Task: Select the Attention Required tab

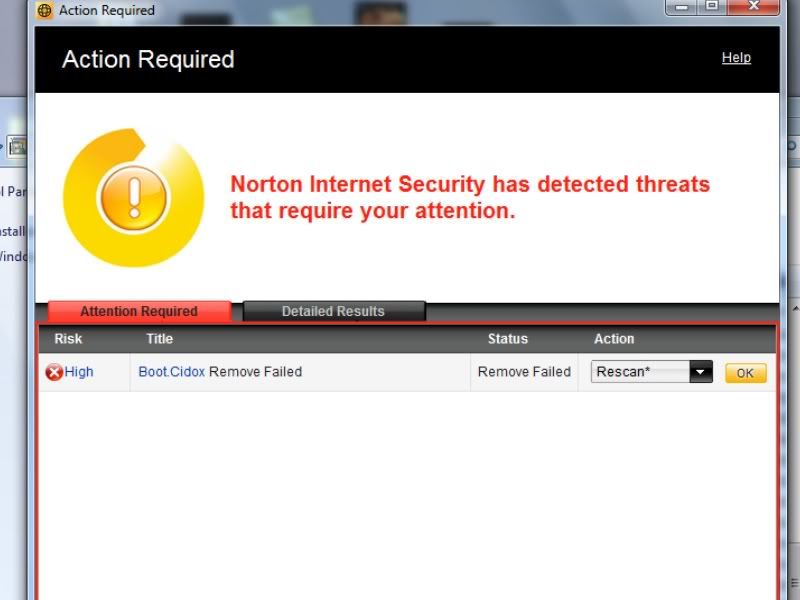Action: click(x=139, y=311)
